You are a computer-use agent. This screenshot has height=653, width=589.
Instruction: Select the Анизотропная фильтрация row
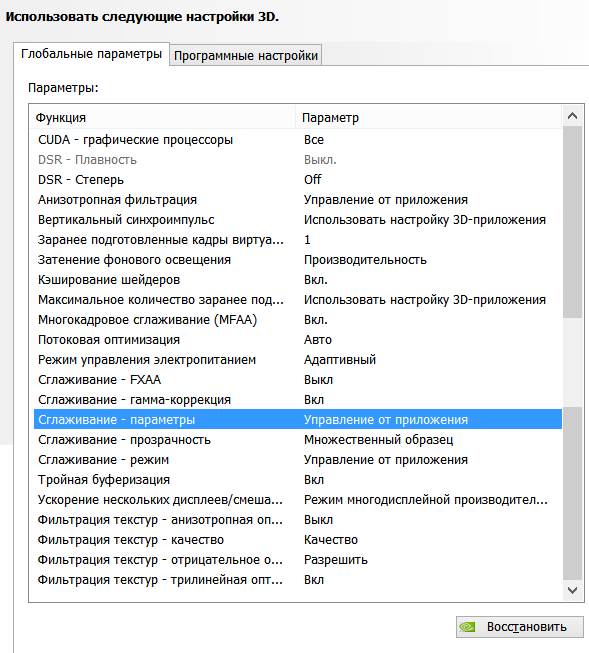click(298, 199)
